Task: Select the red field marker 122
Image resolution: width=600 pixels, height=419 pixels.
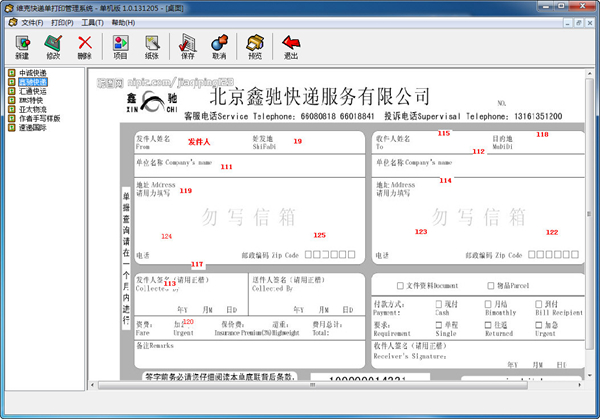Action: [x=552, y=232]
